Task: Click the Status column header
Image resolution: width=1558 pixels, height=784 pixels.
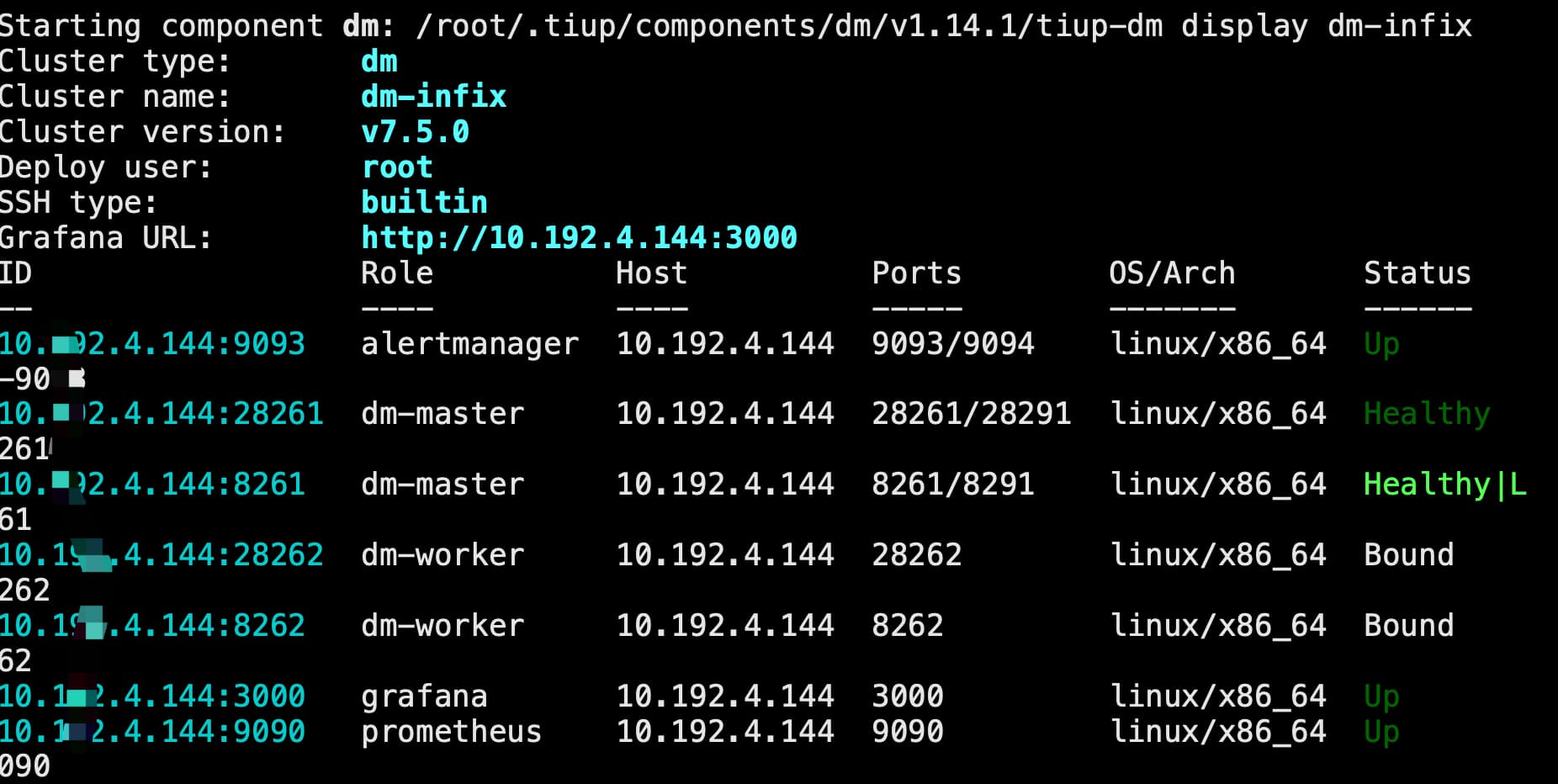Action: 1417,273
